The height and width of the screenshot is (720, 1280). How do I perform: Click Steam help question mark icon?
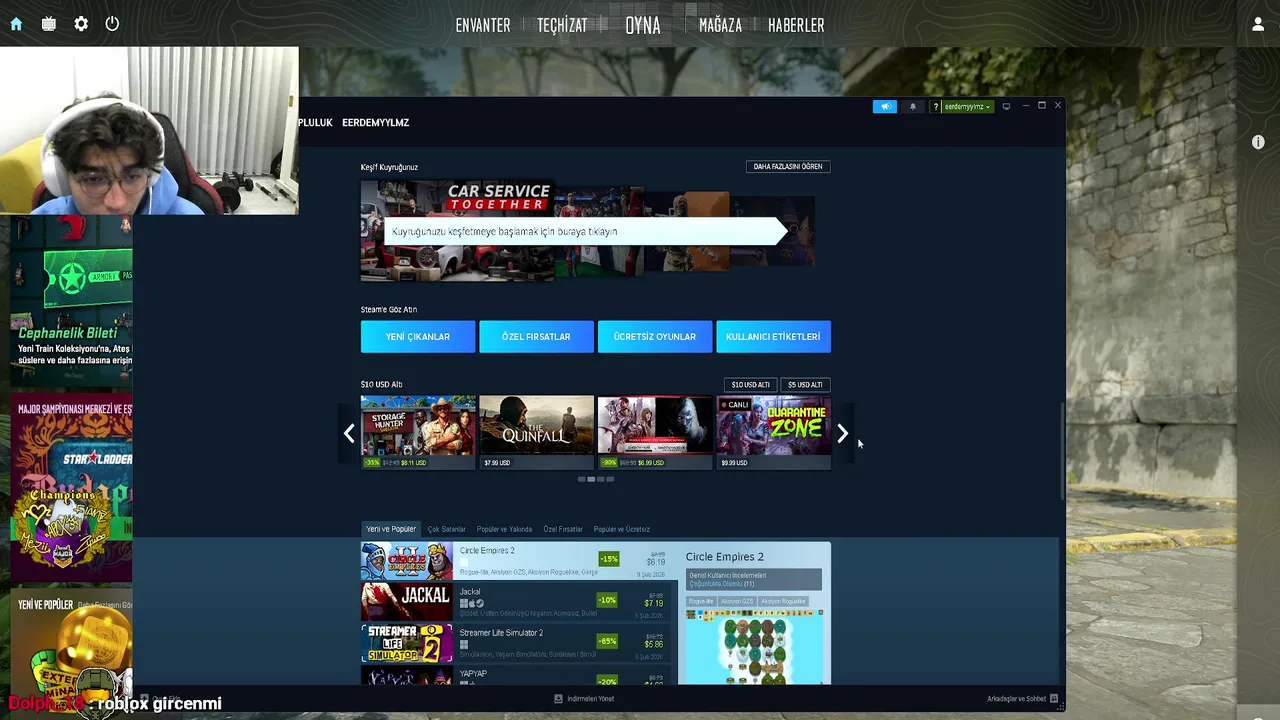(936, 106)
